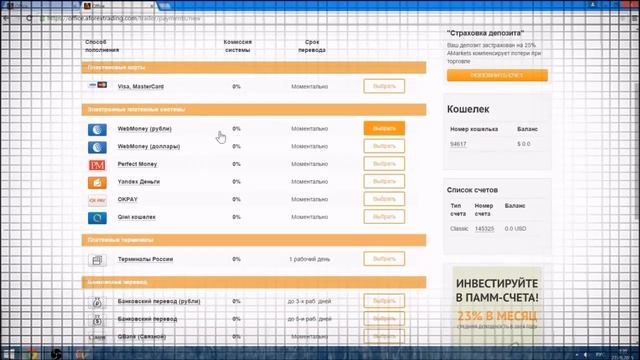Click the orange deposit button under Страховка депозита
The width and height of the screenshot is (640, 360).
point(497,75)
